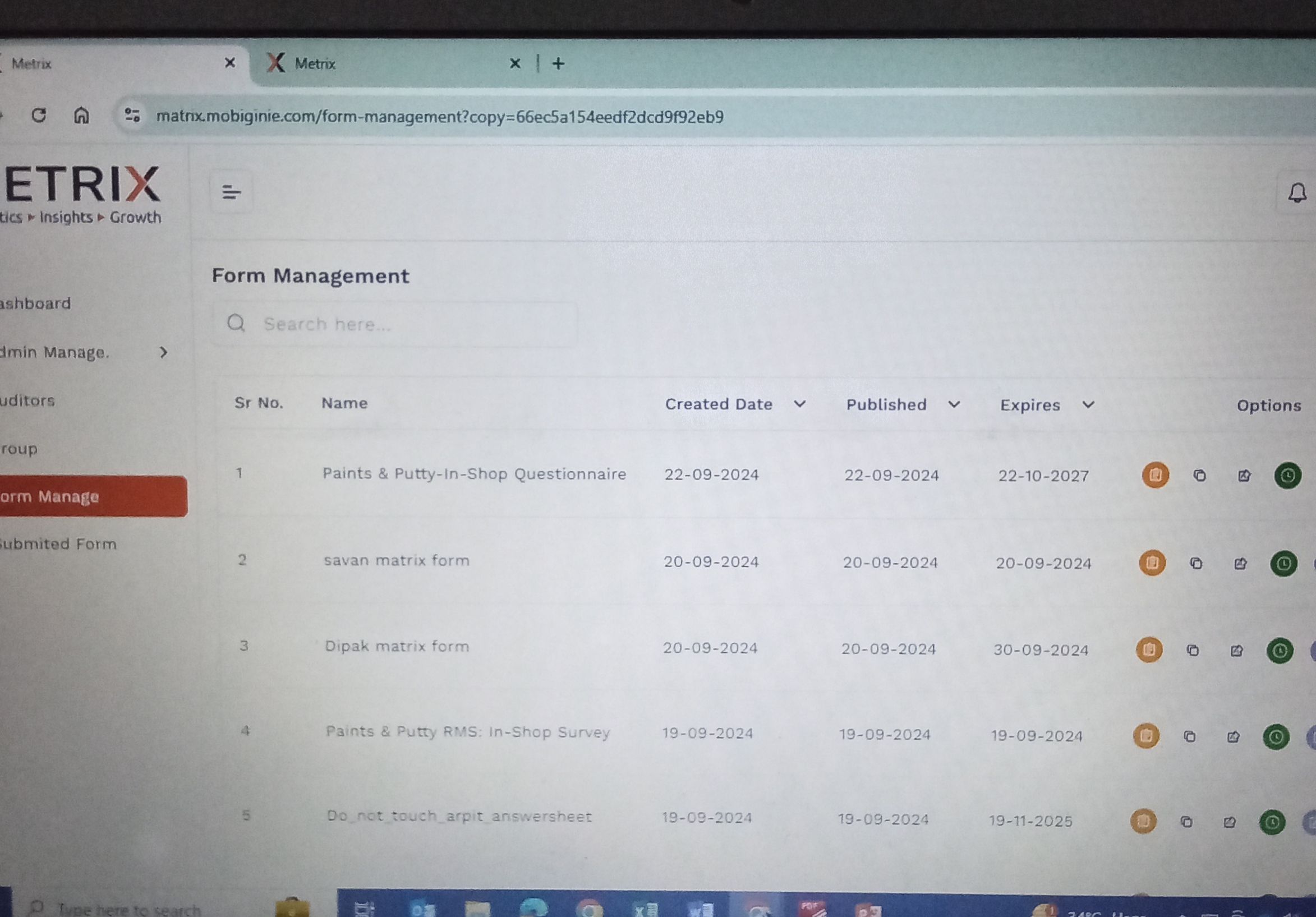Screen dimensions: 1316x917
Task: Copy the savan matrix form using duplicate icon
Action: click(x=1195, y=564)
